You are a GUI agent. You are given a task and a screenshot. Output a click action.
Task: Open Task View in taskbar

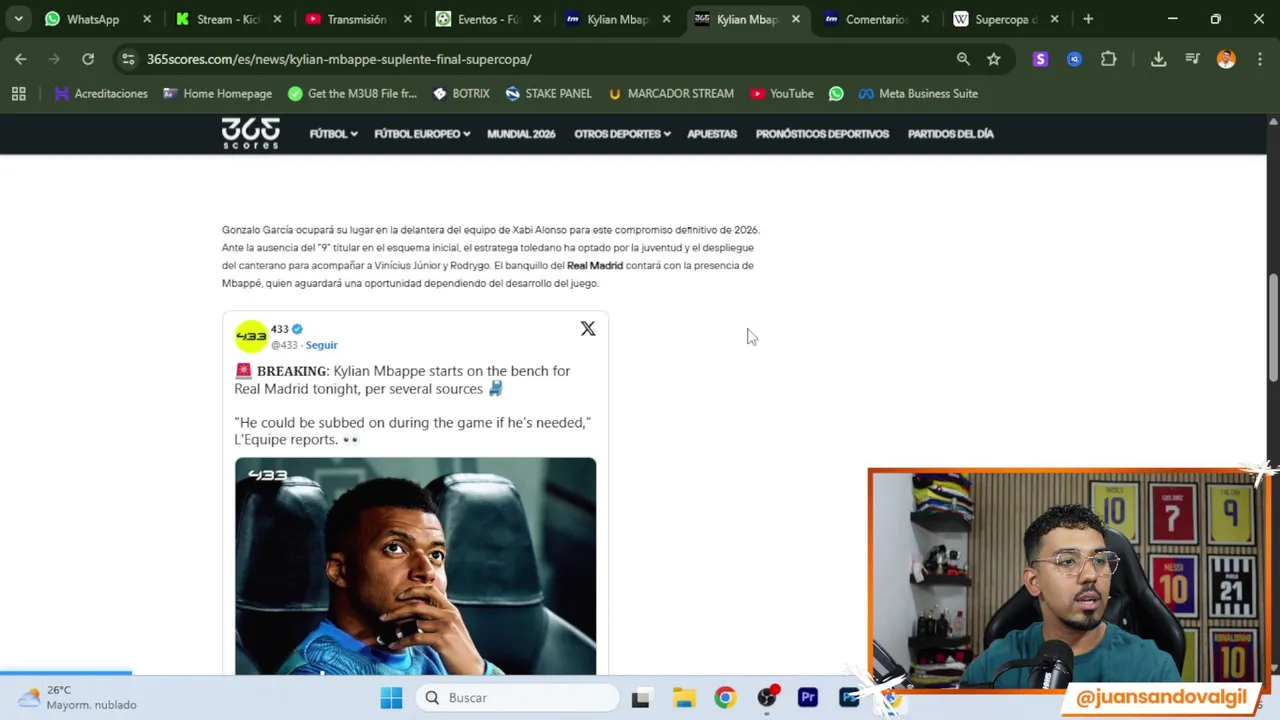pyautogui.click(x=640, y=697)
